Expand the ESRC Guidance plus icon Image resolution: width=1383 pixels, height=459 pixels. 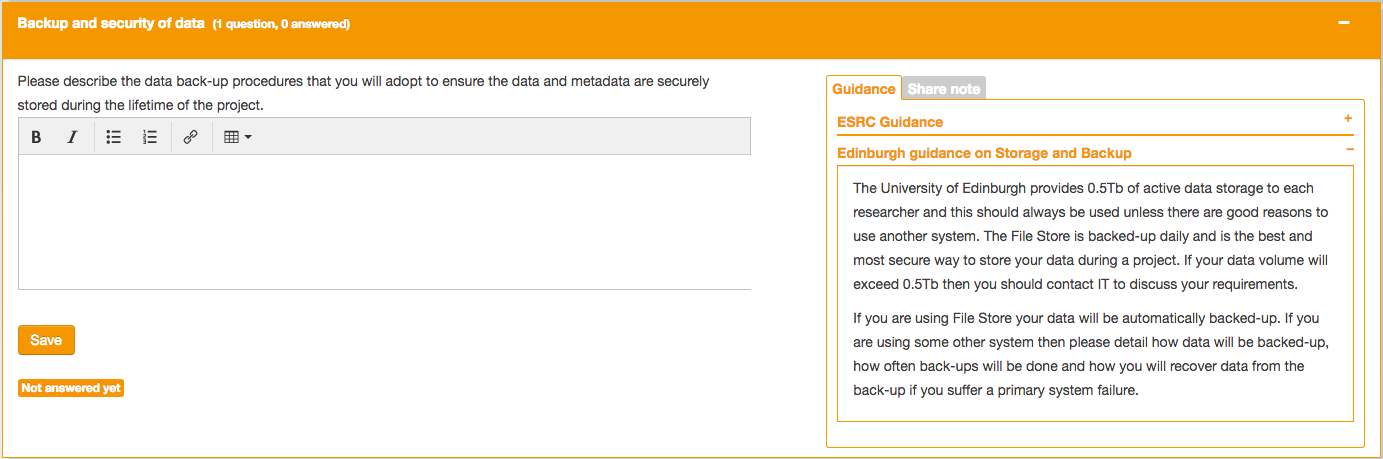(1348, 118)
